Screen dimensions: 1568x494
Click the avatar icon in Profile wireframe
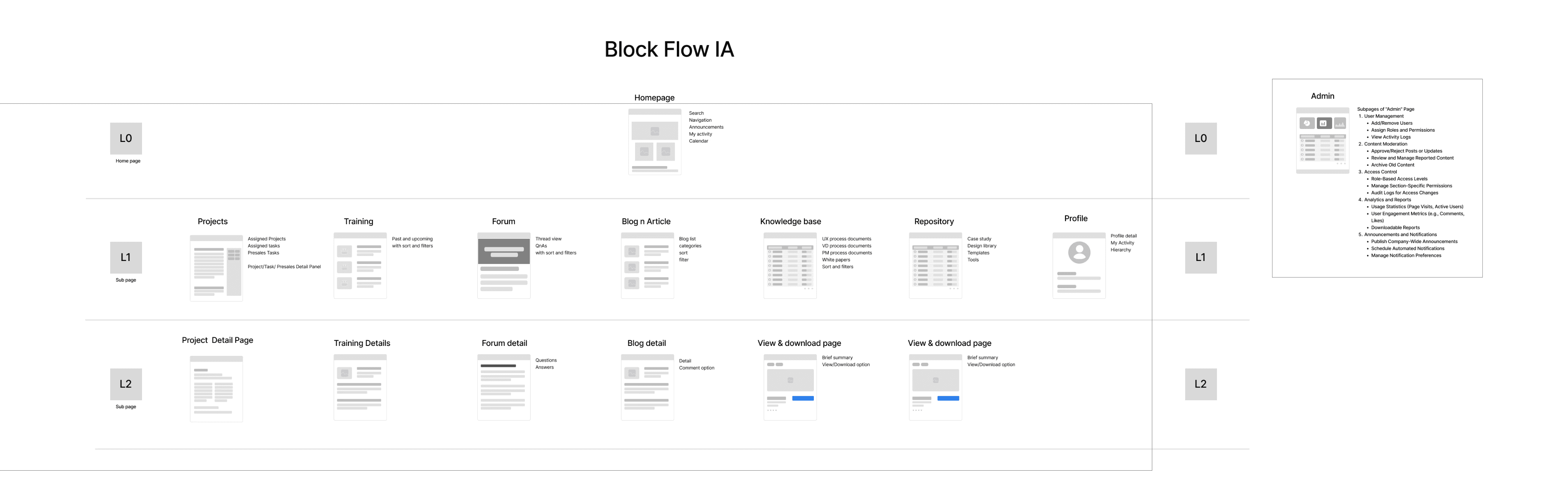[x=1079, y=252]
